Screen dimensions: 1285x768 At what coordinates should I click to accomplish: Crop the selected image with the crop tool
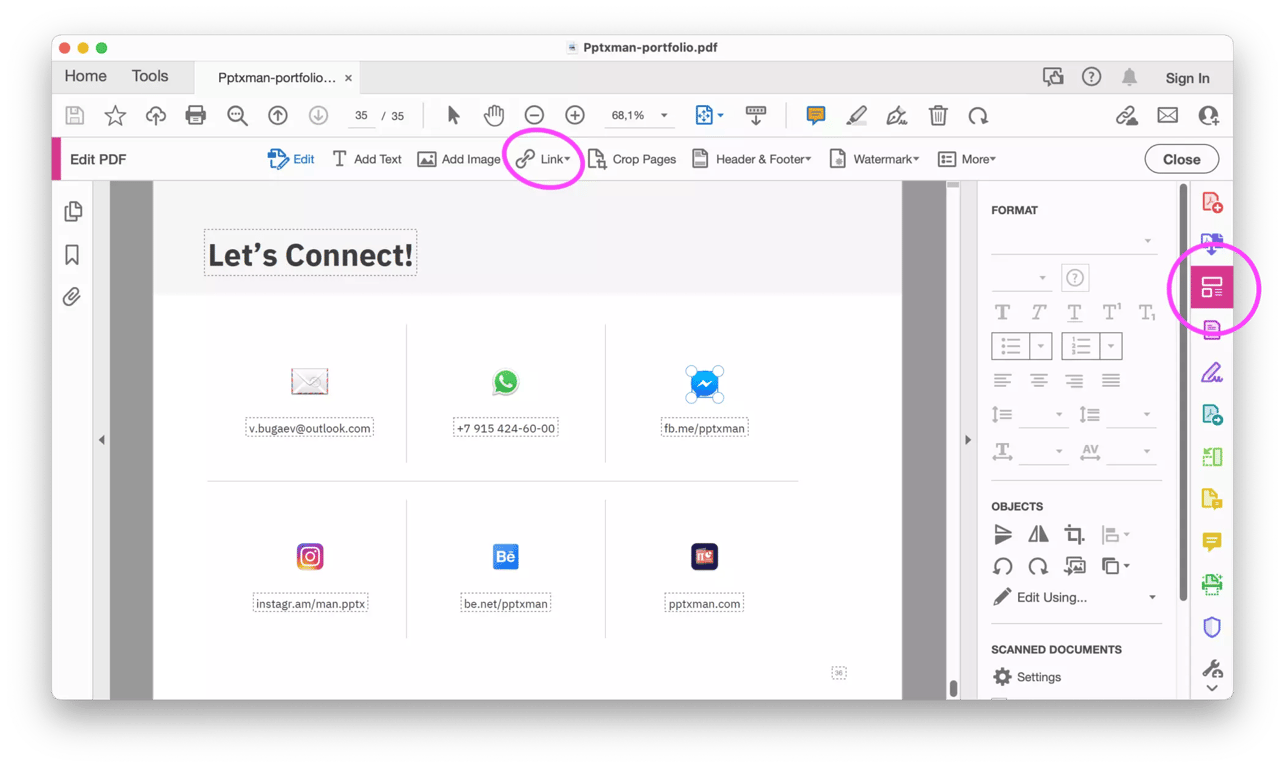coord(1074,535)
